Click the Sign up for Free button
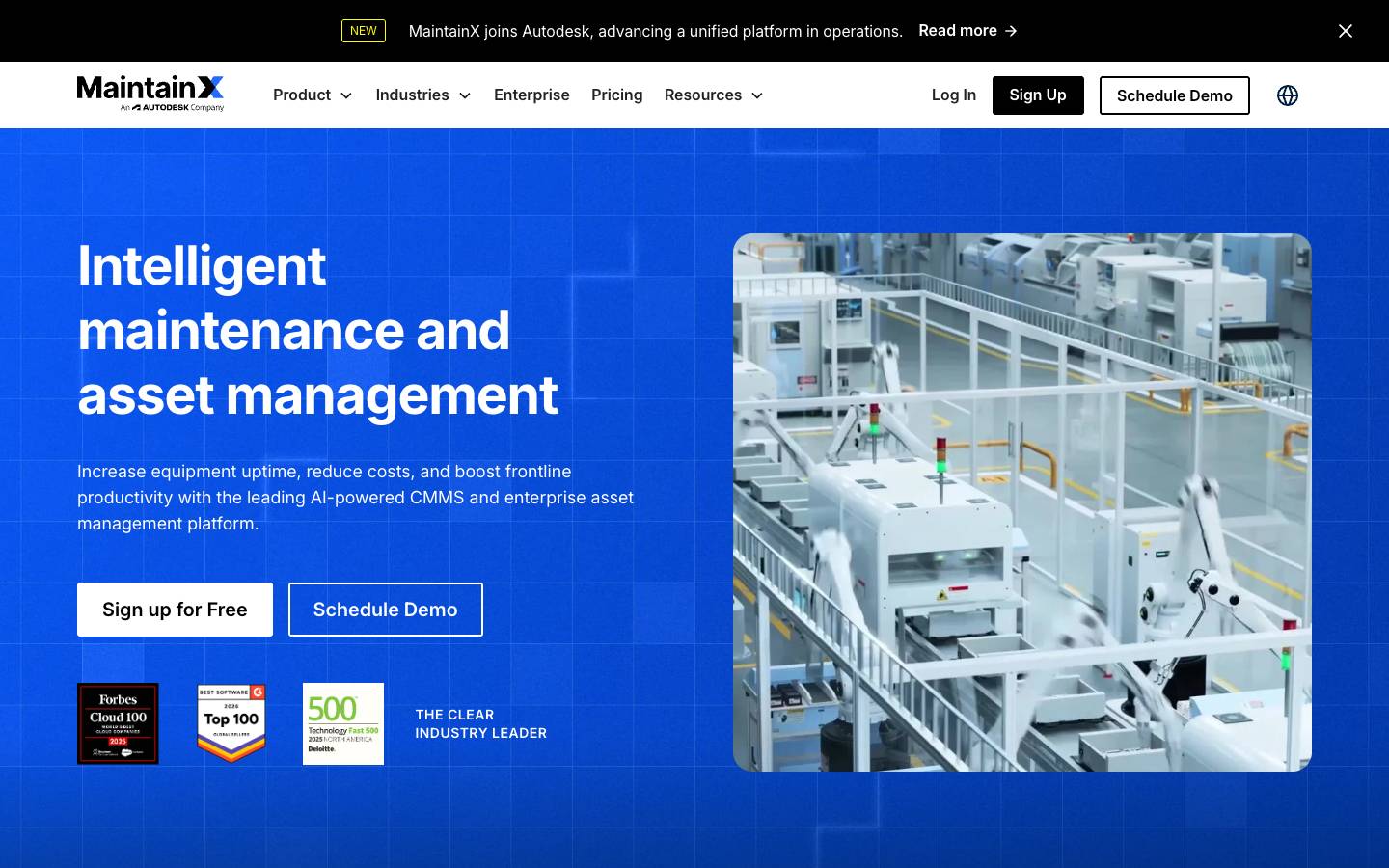This screenshot has height=868, width=1389. [x=175, y=610]
